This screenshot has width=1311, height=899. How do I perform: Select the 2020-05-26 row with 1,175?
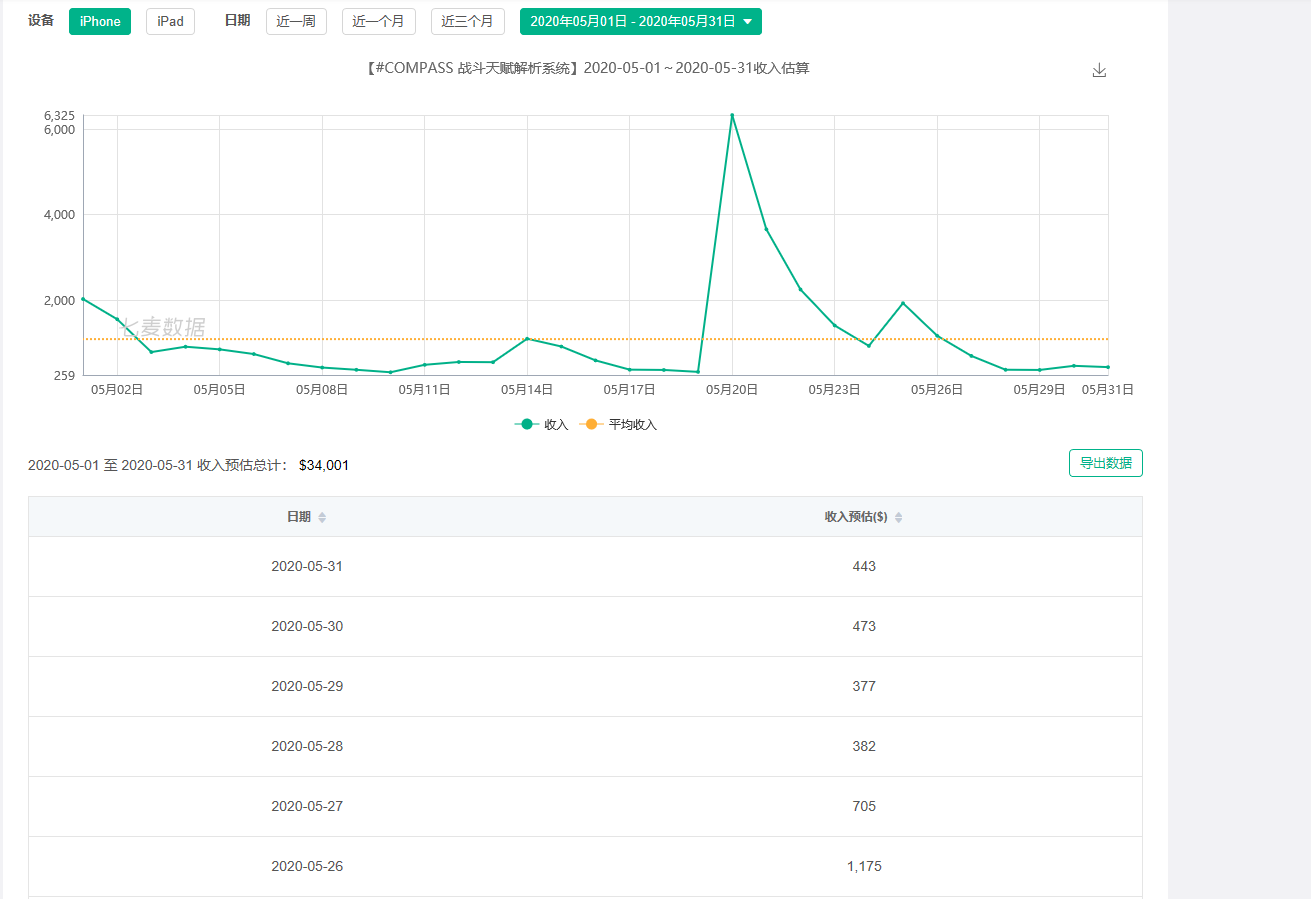click(x=585, y=866)
